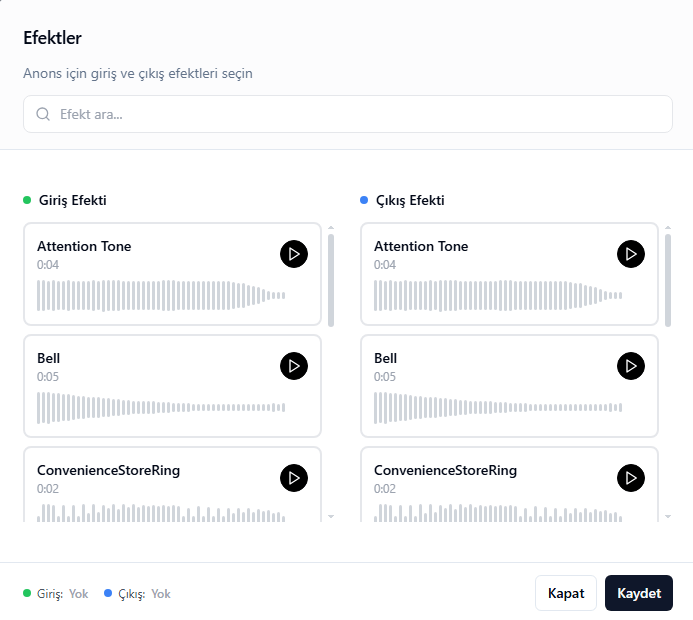Image resolution: width=693 pixels, height=620 pixels.
Task: Click the Attention Tone exit waveform
Action: (x=498, y=295)
